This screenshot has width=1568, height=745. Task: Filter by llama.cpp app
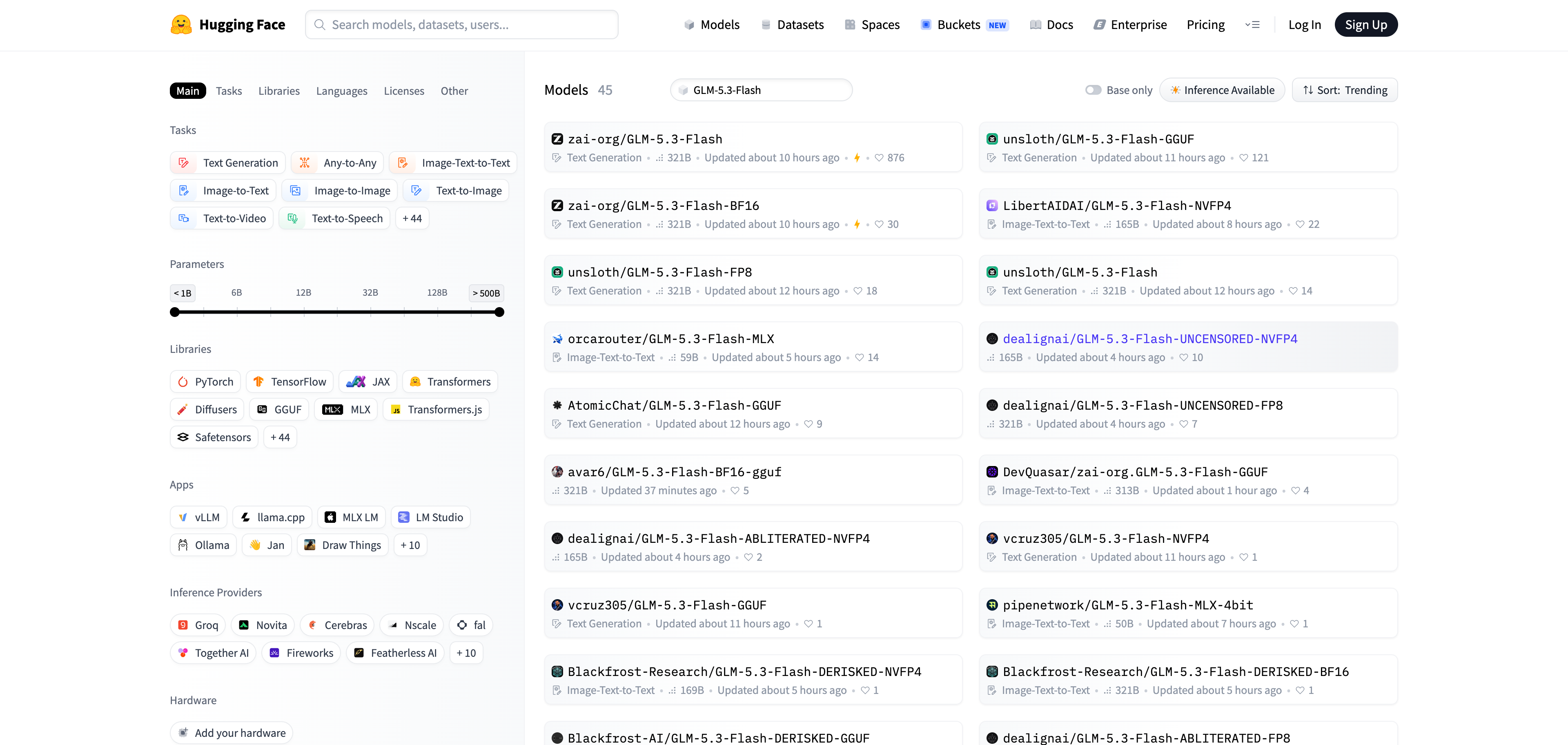tap(272, 517)
